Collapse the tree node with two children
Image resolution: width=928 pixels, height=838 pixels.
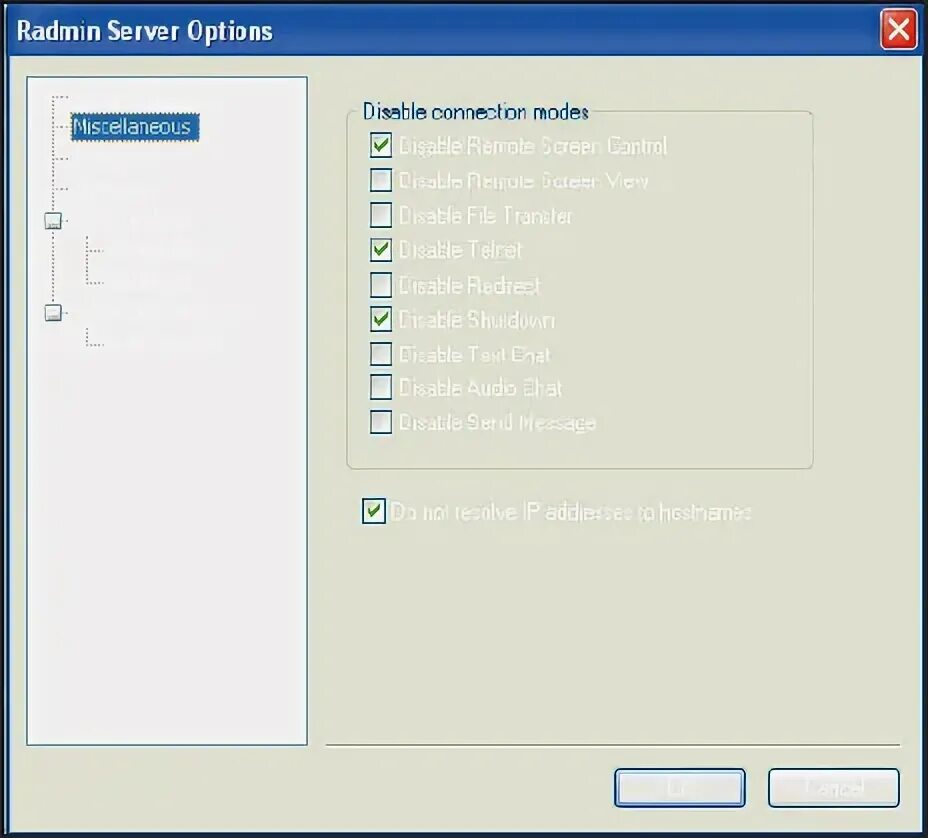(53, 221)
